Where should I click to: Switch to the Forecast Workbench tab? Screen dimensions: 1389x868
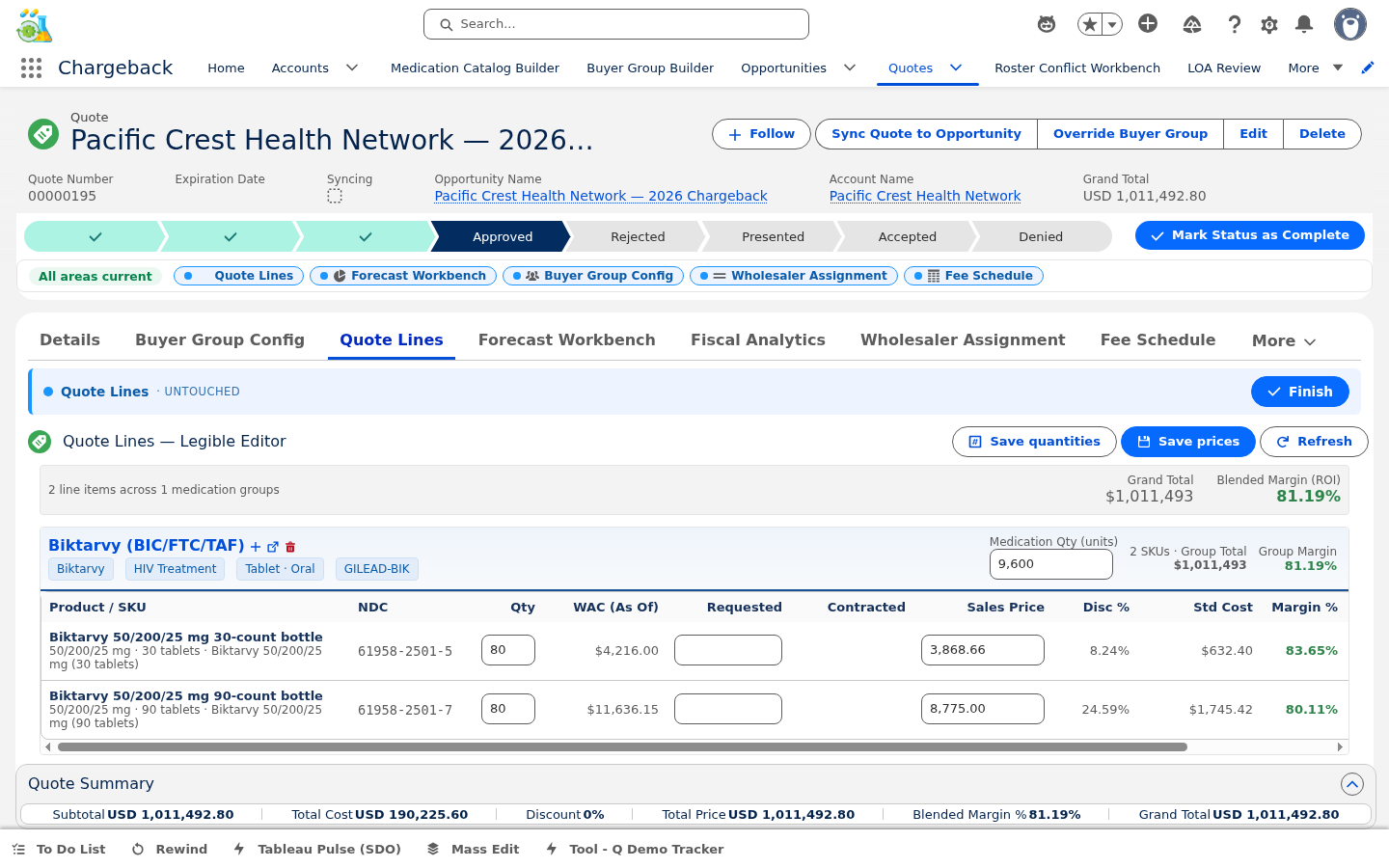567,339
